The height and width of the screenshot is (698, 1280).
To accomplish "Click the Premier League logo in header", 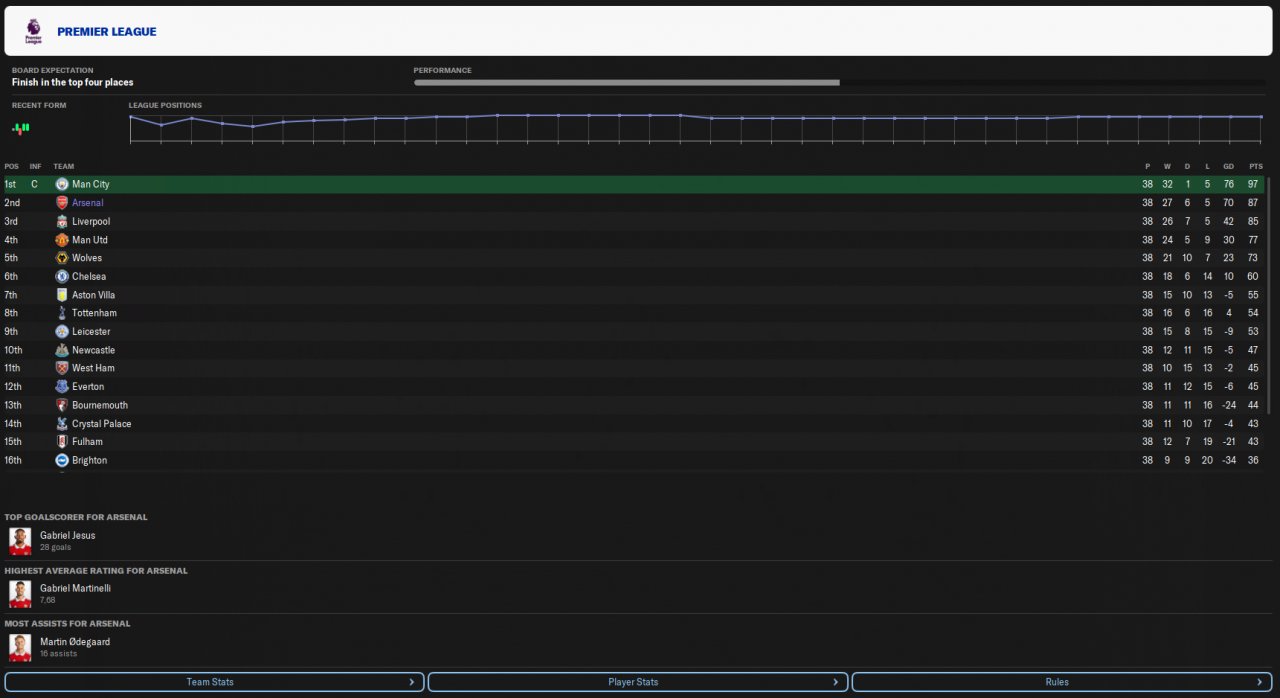I will click(x=34, y=31).
